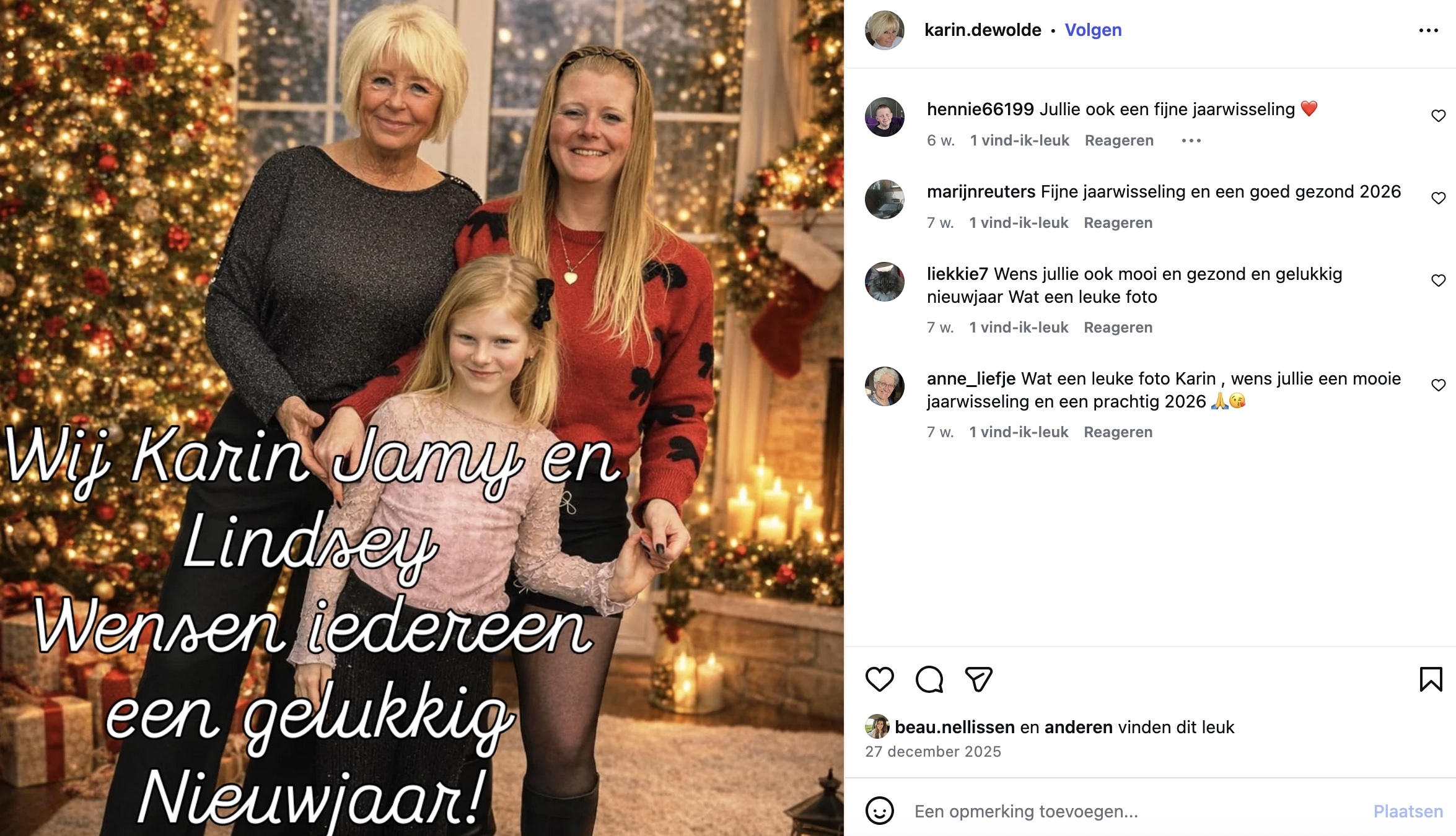Follow karin.dewolde via Volgen
The width and height of the screenshot is (1456, 836).
point(1093,30)
